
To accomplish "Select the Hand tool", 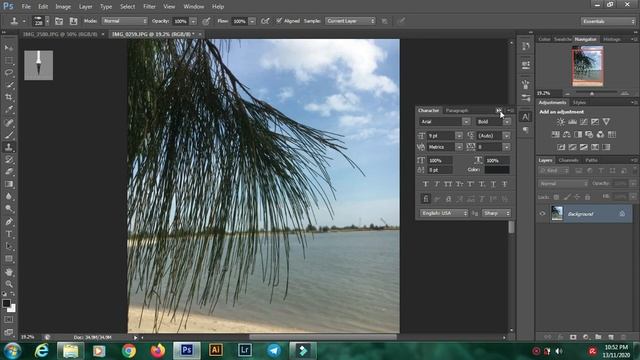I will (9, 272).
